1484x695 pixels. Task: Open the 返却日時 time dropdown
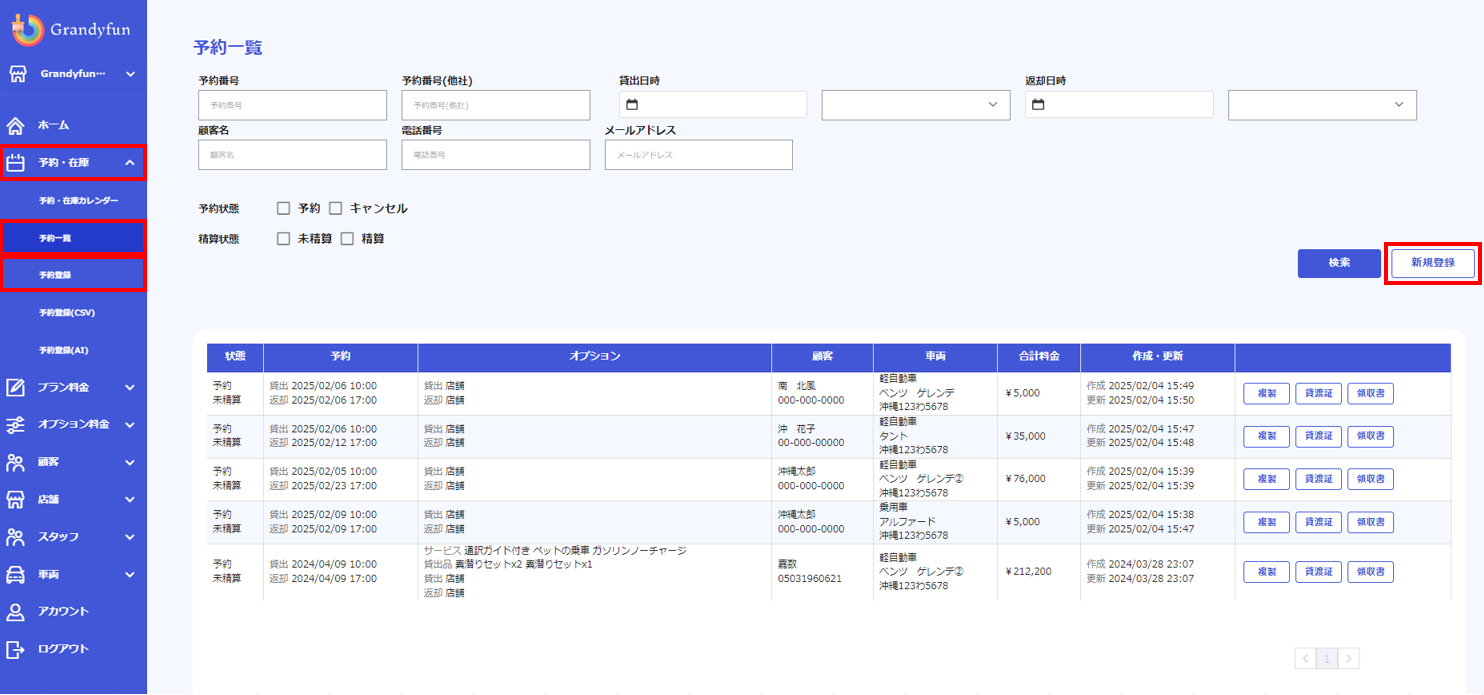click(1322, 105)
